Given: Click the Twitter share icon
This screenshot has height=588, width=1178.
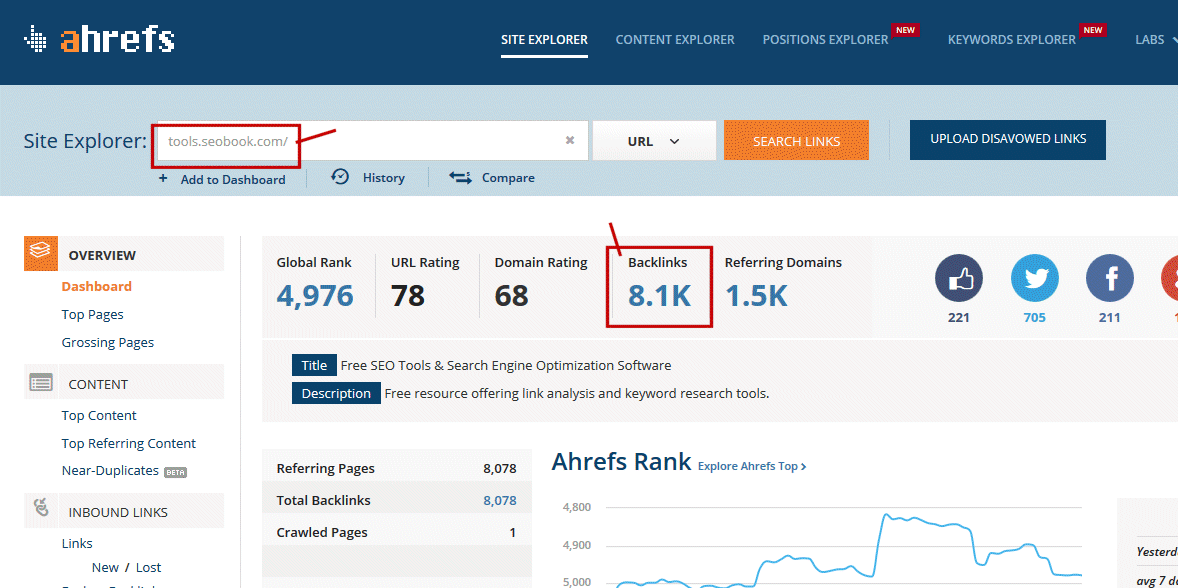Looking at the screenshot, I should [x=1035, y=278].
